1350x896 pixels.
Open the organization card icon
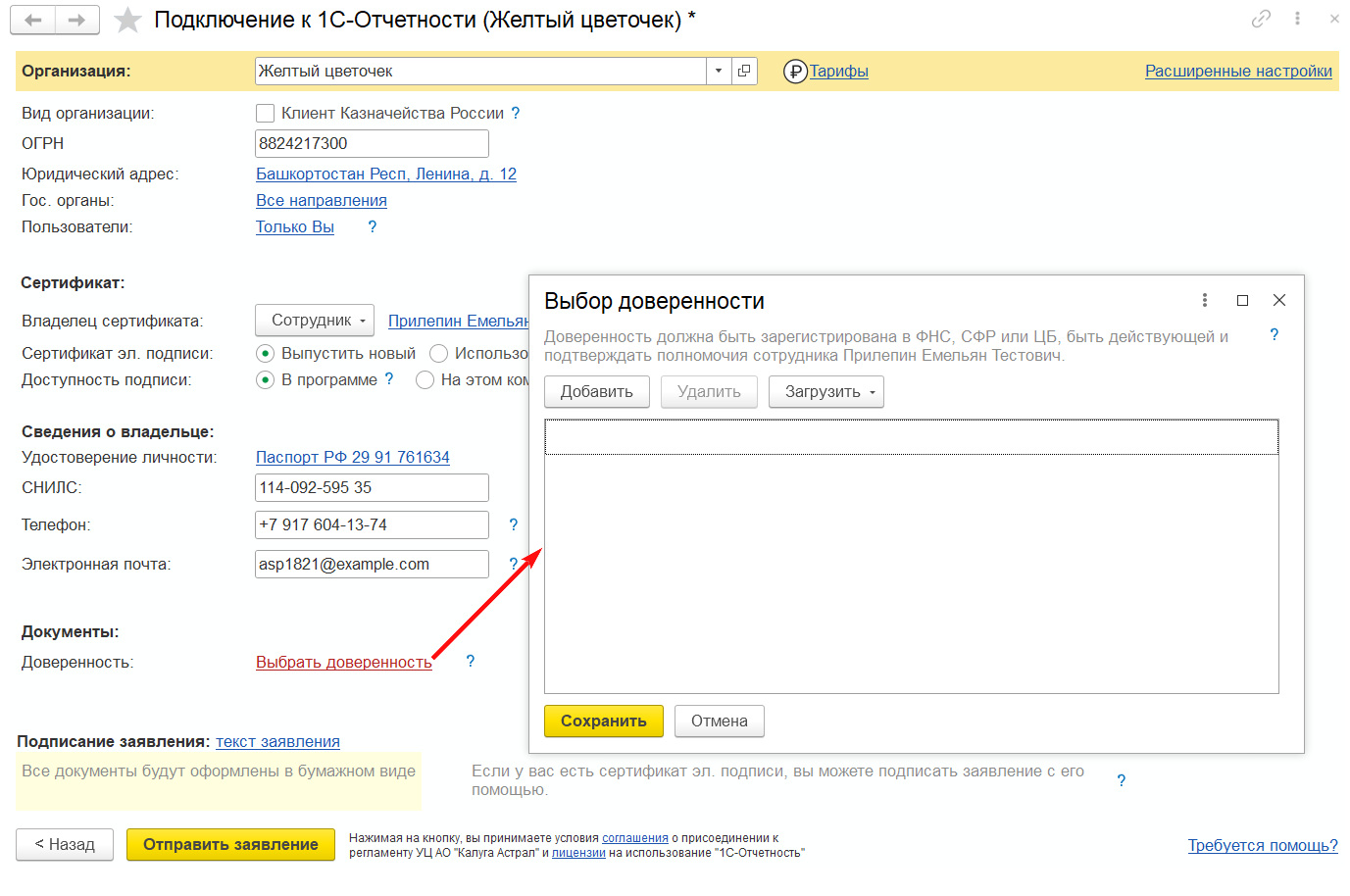pos(744,71)
